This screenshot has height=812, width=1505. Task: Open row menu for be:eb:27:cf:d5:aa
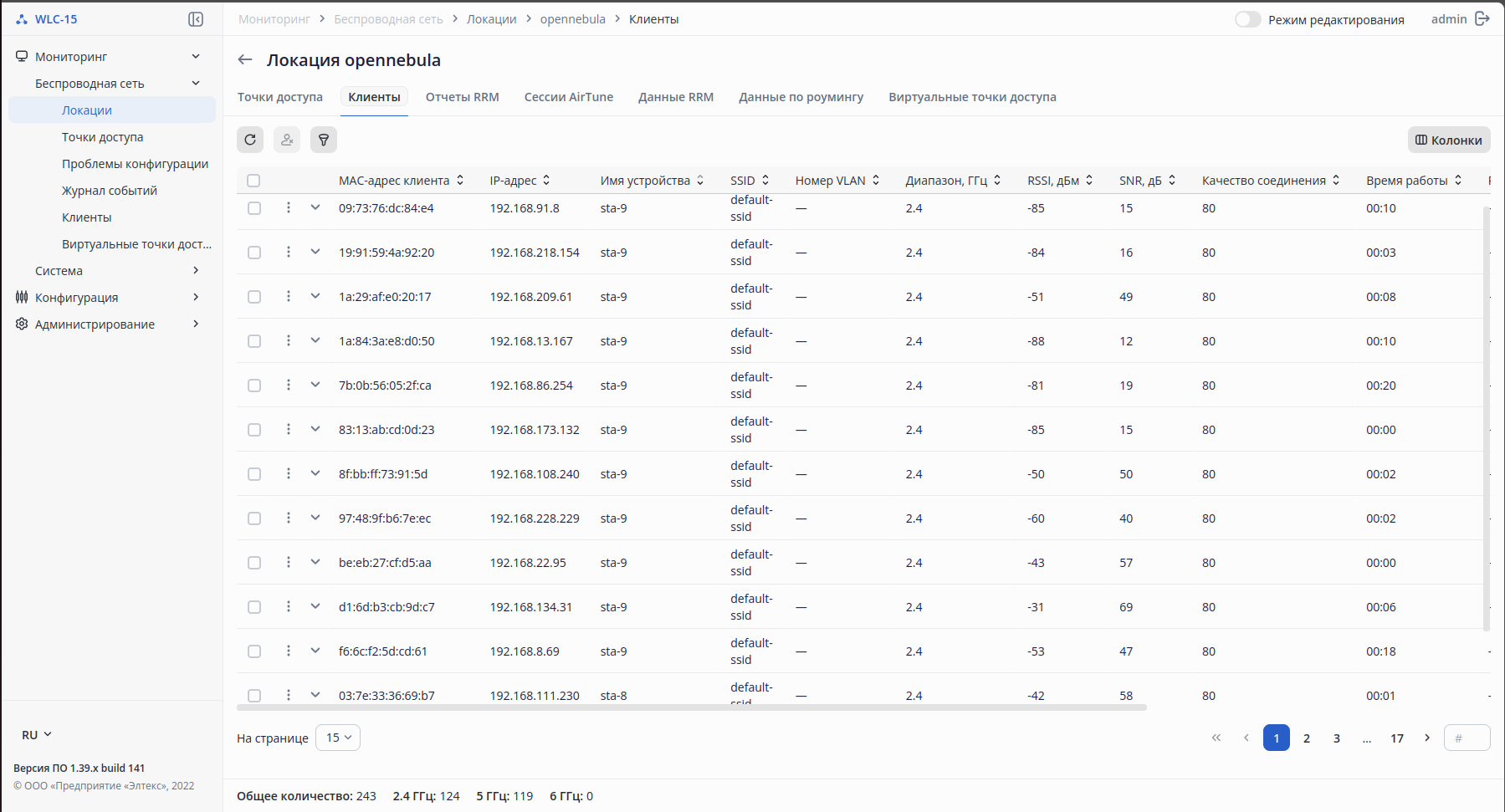289,562
